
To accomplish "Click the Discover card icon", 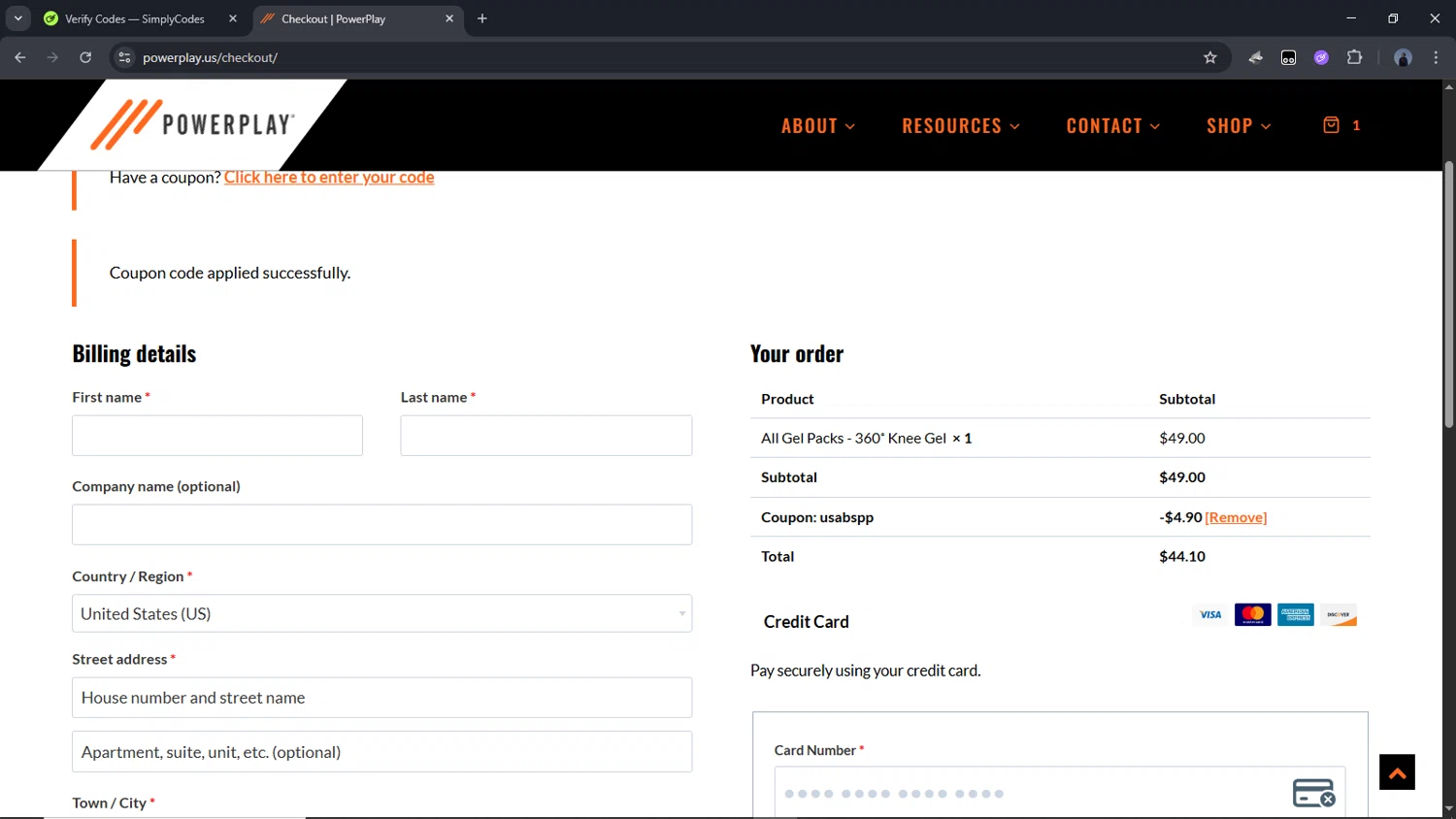I will pos(1339,614).
